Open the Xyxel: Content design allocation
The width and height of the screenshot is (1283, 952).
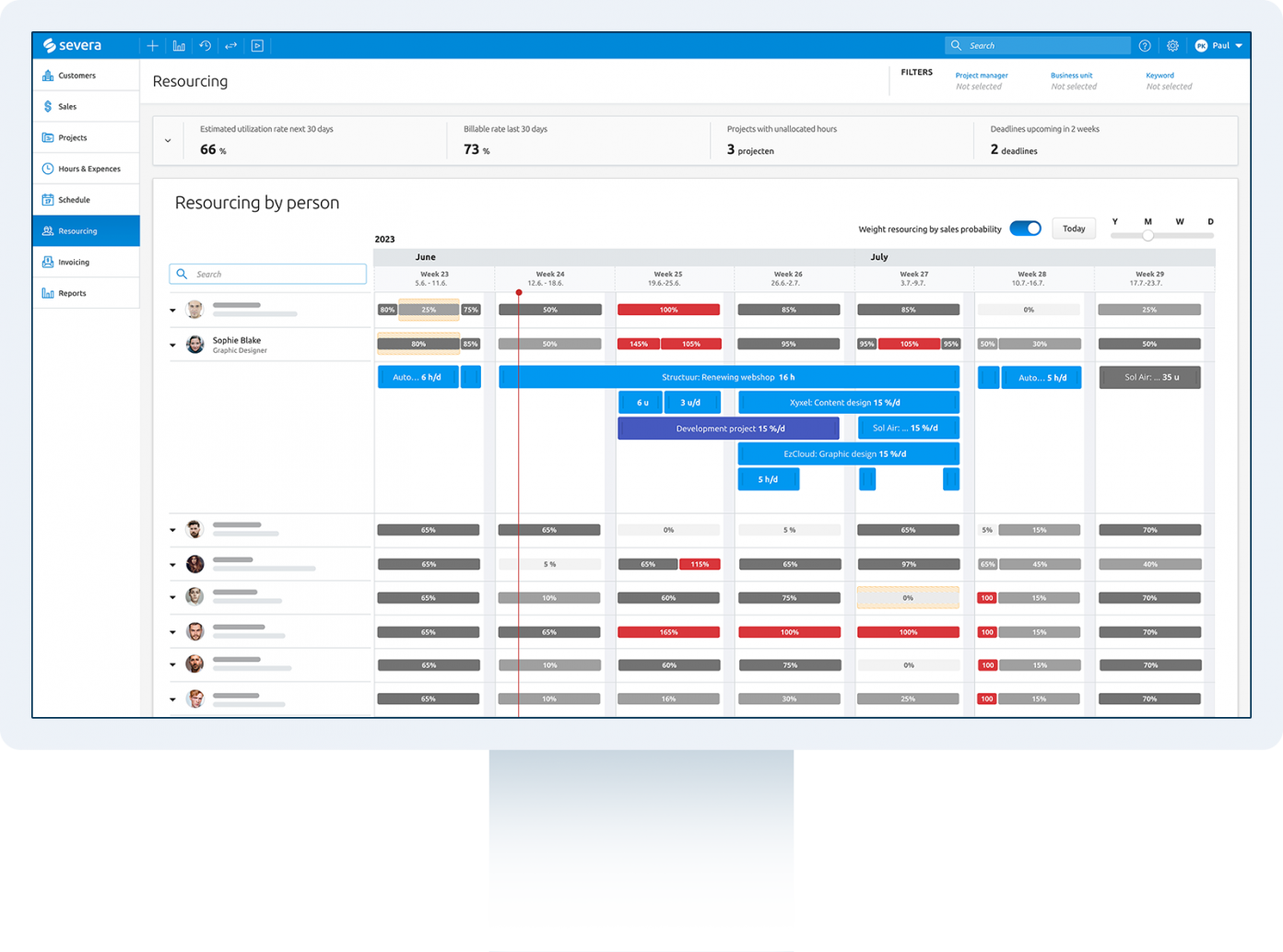pyautogui.click(x=848, y=403)
